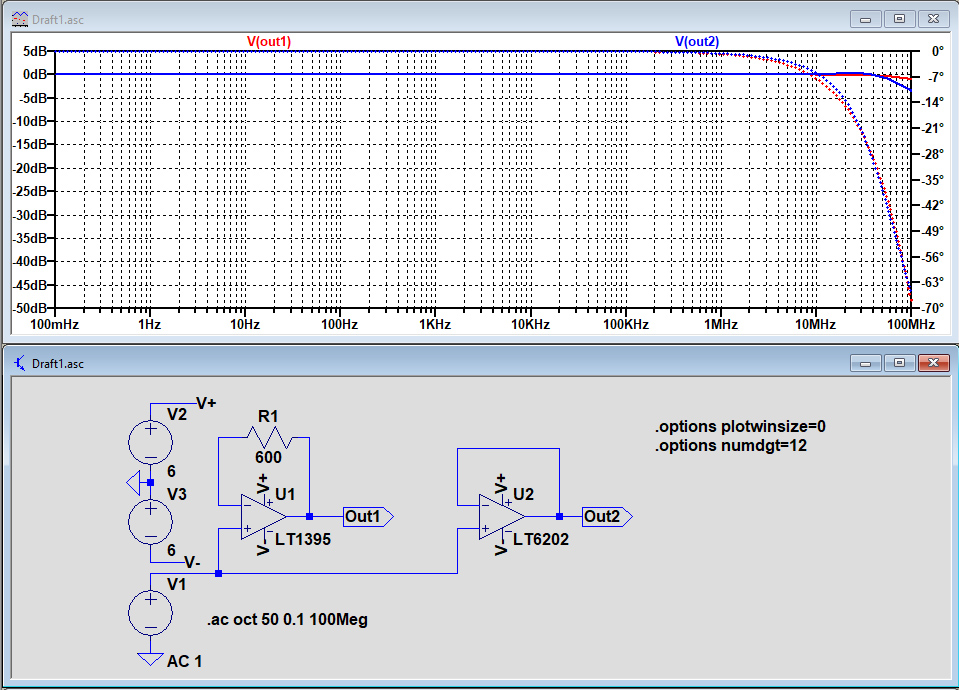Minimize the waveform plot window
This screenshot has height=690, width=959.
click(x=865, y=19)
